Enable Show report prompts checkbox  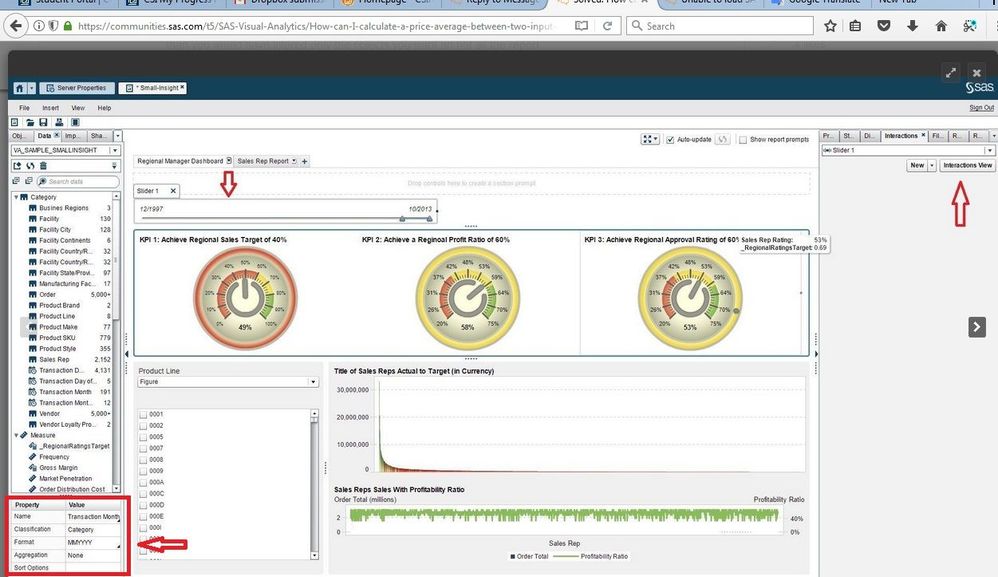tap(743, 140)
